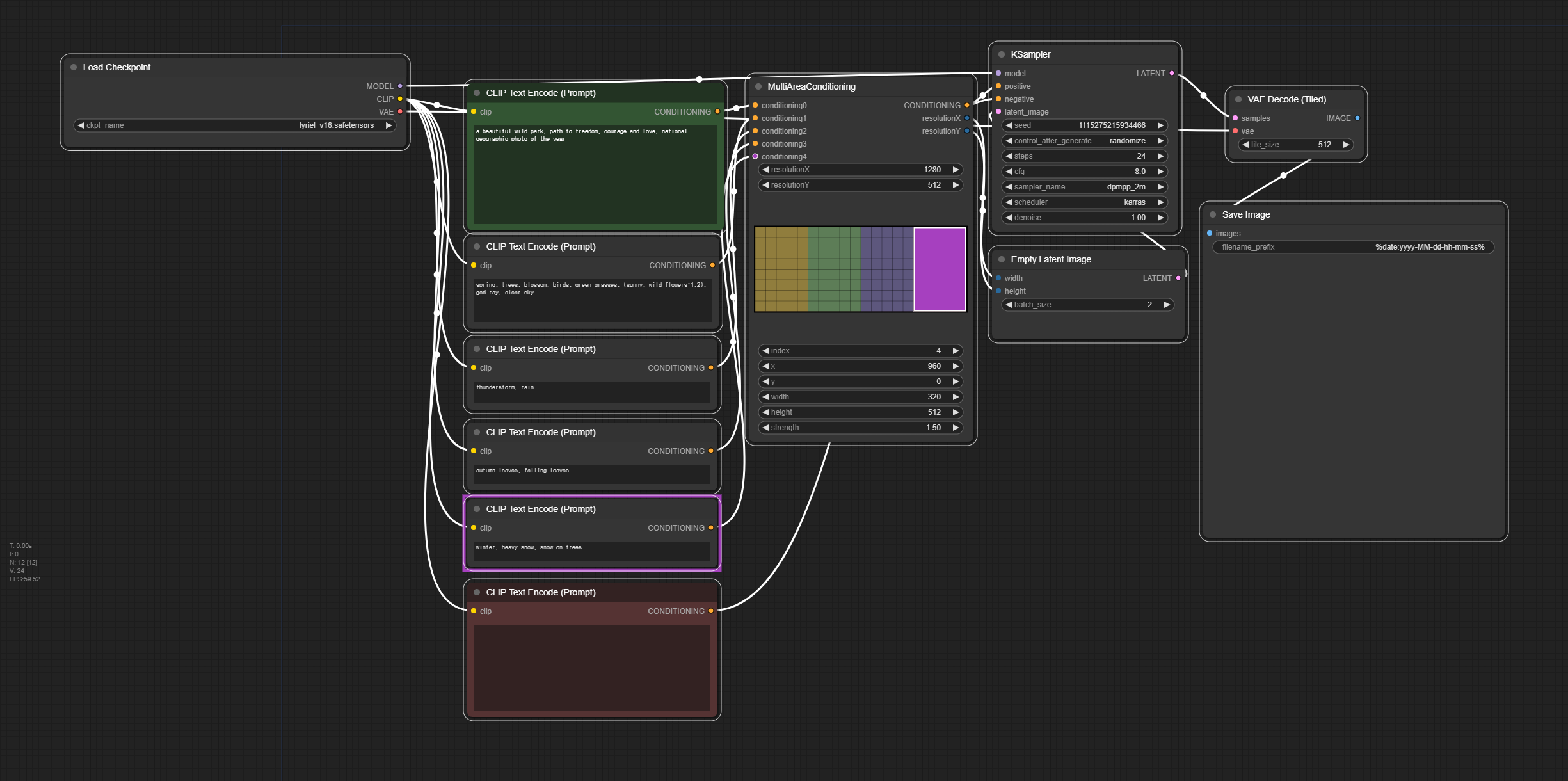The image size is (1568, 781).
Task: Click the filename_prefix input field
Action: tap(1353, 247)
